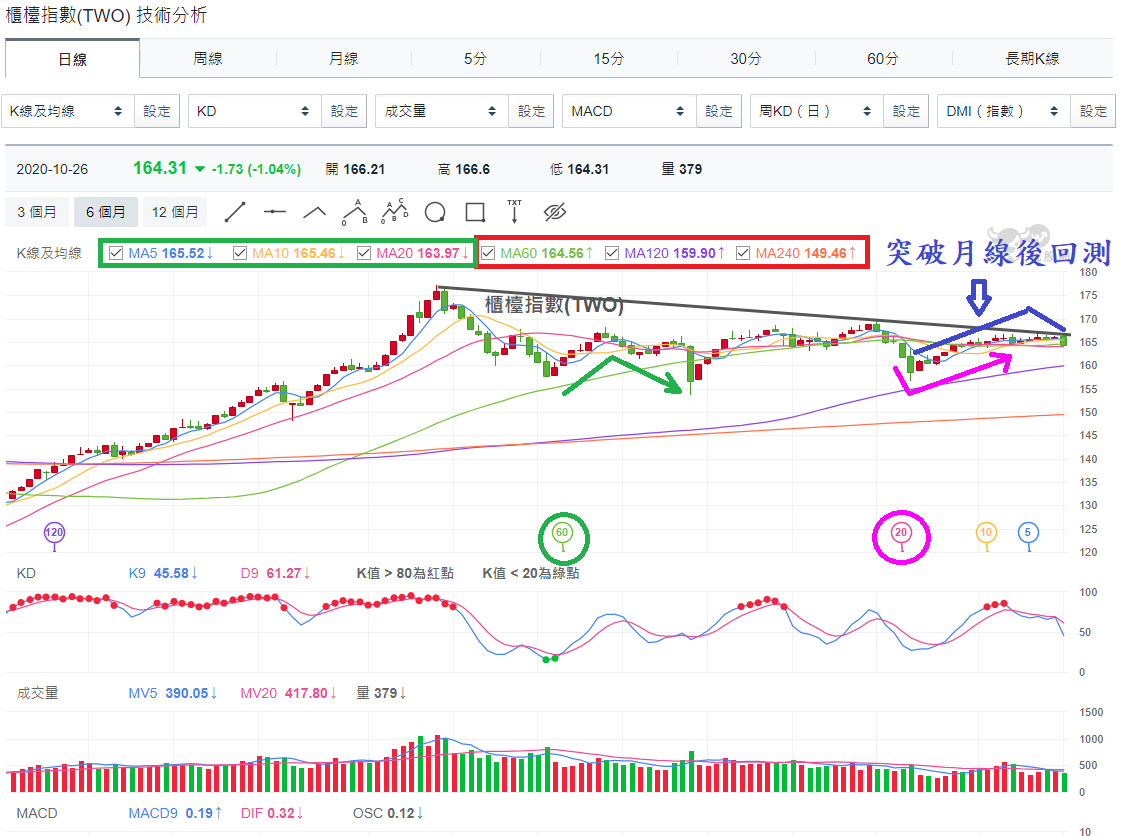1132x836 pixels.
Task: Select the angle line drawing tool
Action: click(x=314, y=212)
